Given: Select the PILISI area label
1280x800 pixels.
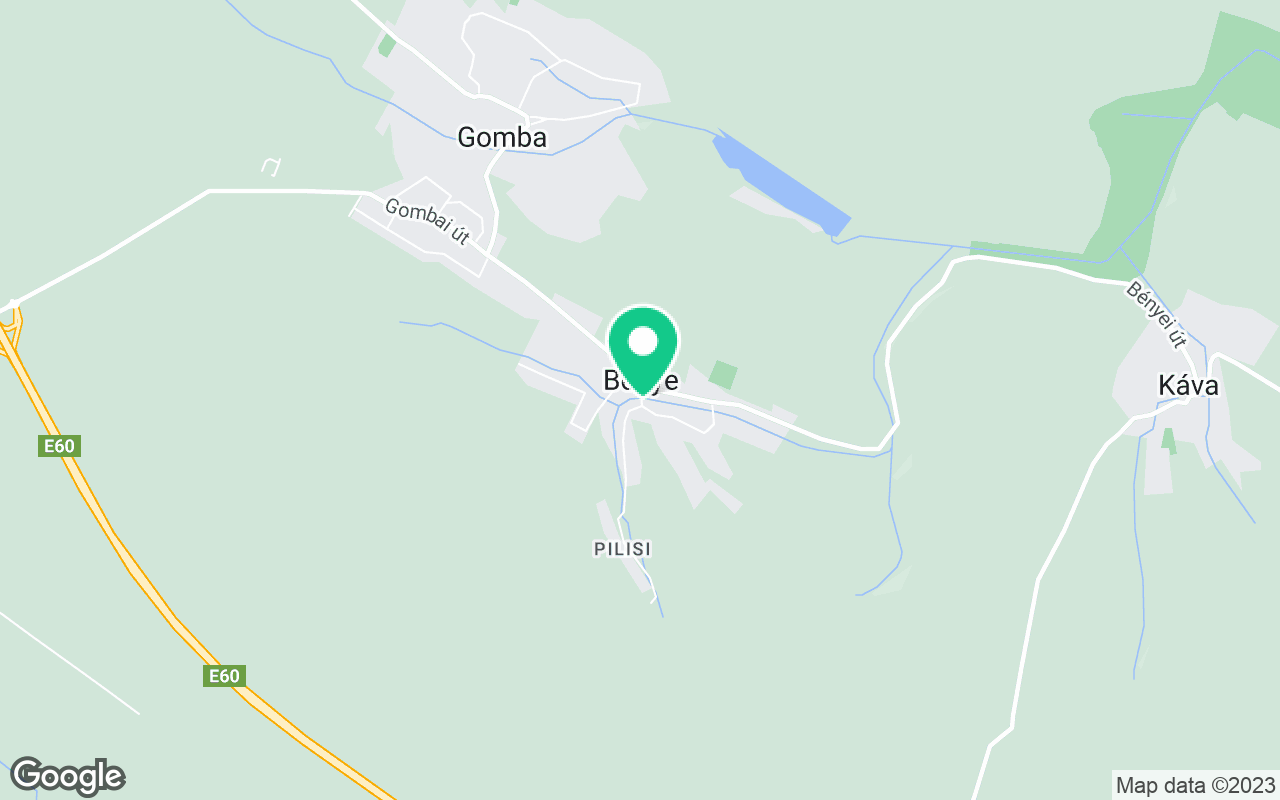Looking at the screenshot, I should (x=622, y=549).
